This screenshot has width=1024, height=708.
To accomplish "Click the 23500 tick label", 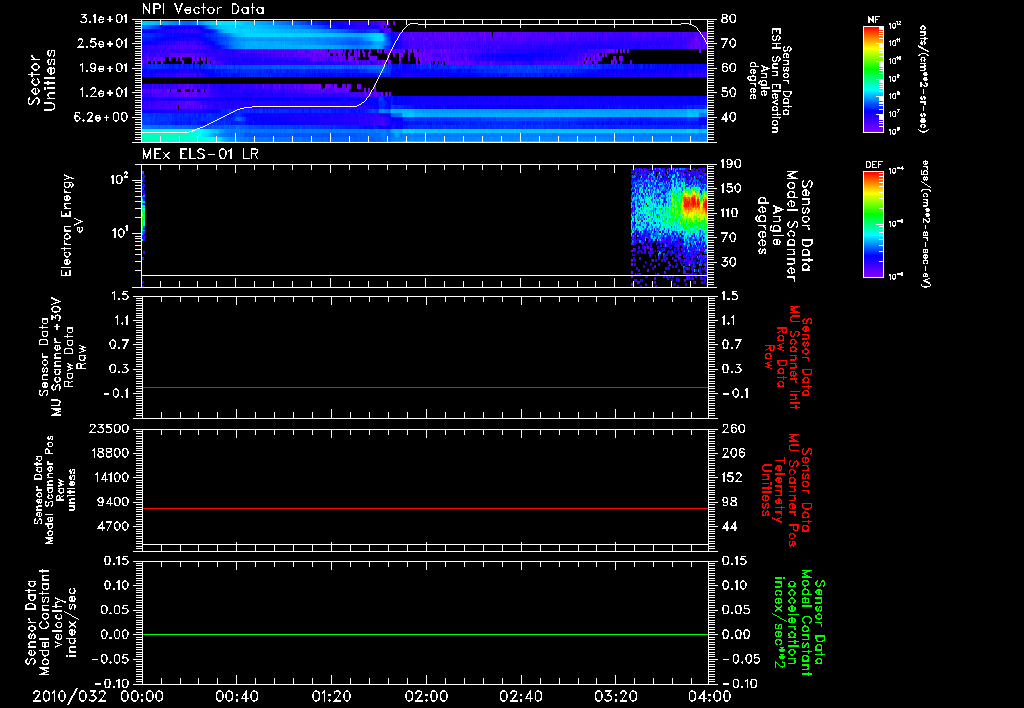I will pos(110,428).
